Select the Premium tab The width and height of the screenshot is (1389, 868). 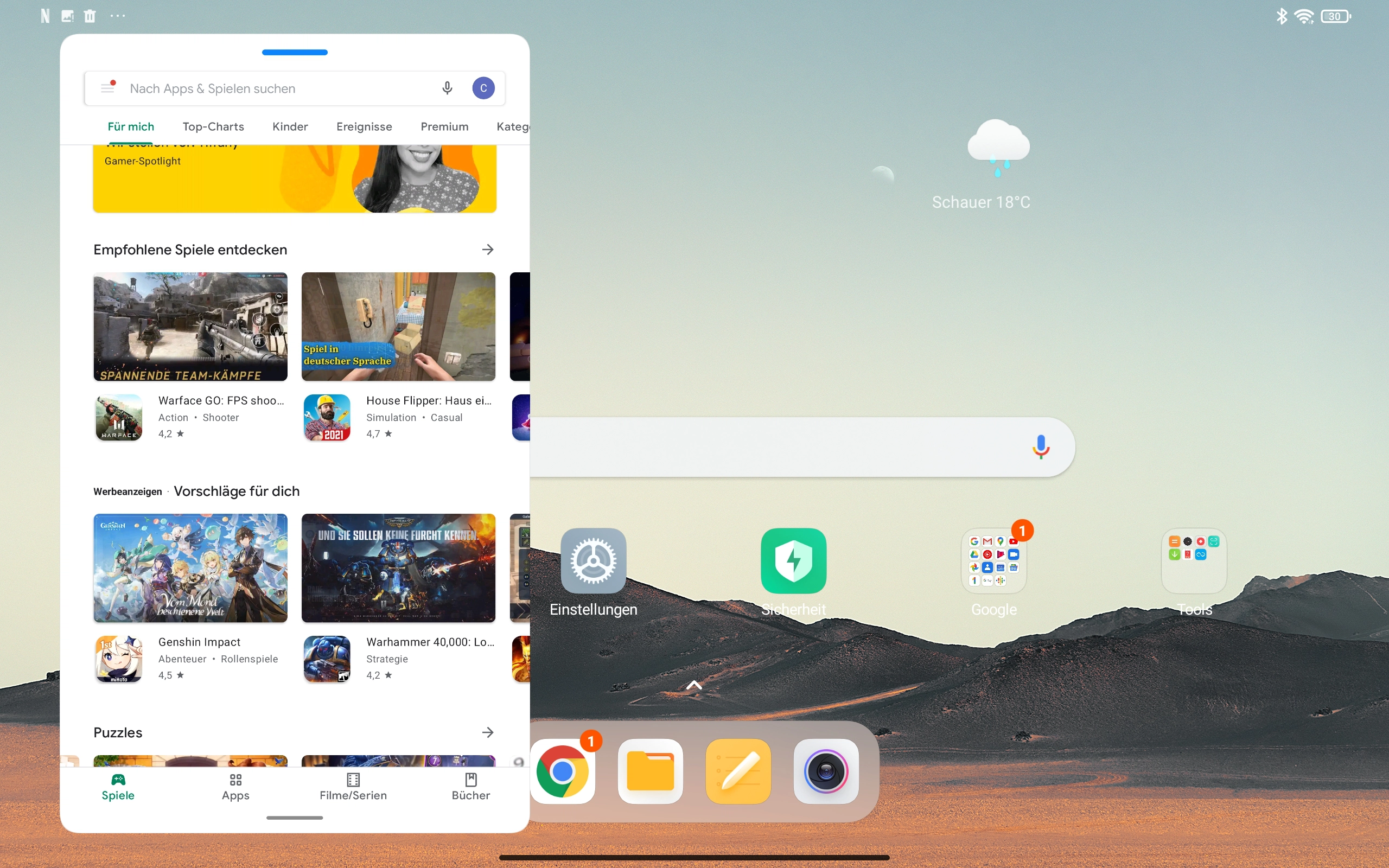[444, 126]
